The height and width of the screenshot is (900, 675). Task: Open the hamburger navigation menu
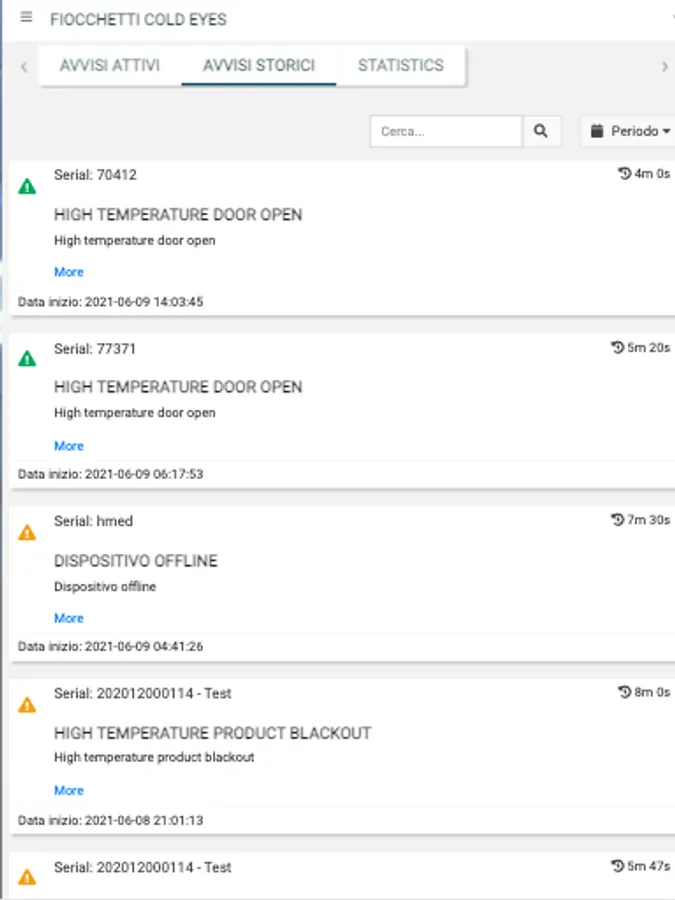click(x=26, y=18)
